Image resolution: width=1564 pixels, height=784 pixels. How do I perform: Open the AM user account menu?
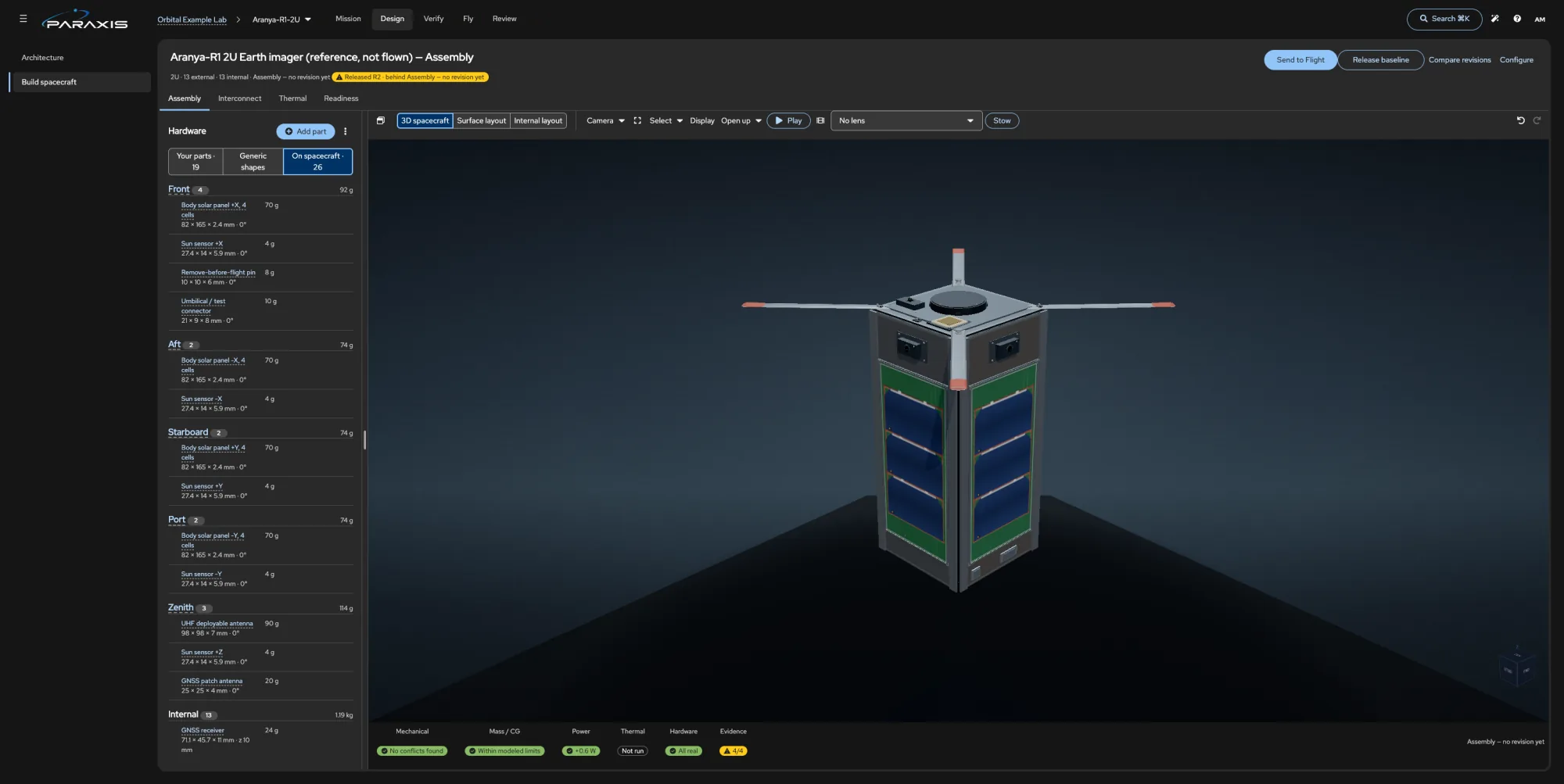point(1540,19)
